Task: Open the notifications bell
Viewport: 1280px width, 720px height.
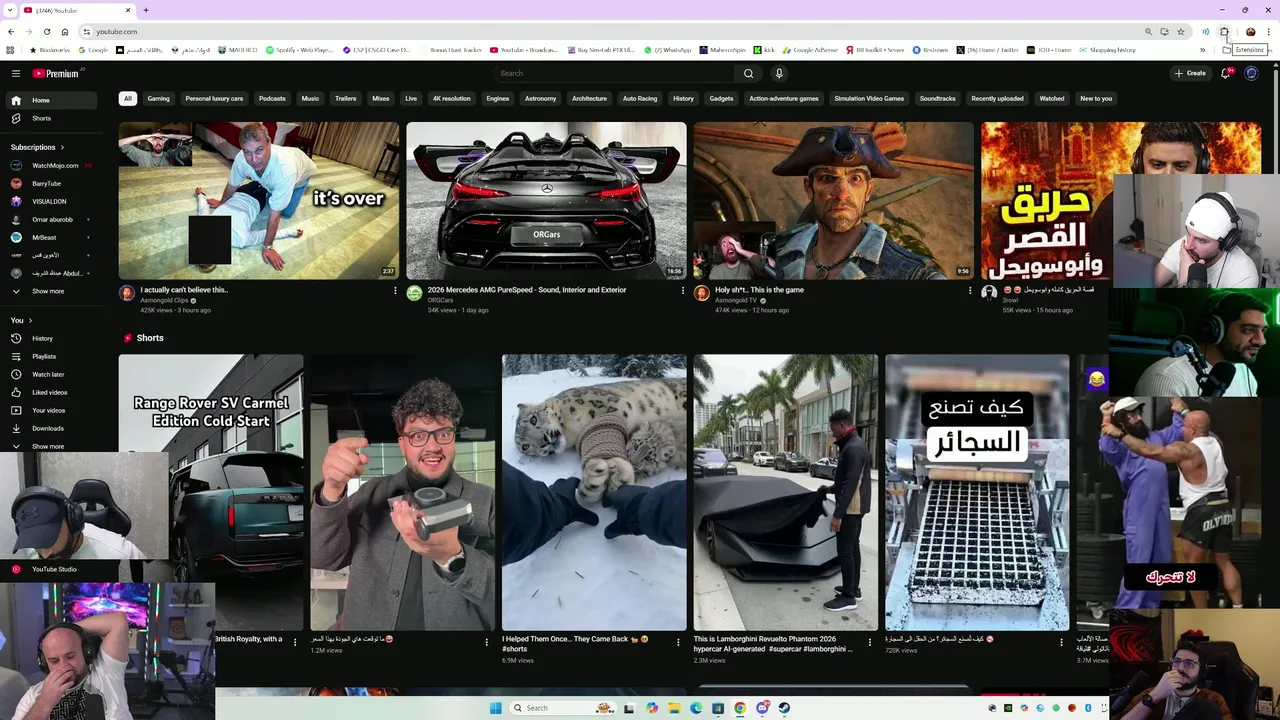Action: pyautogui.click(x=1226, y=73)
